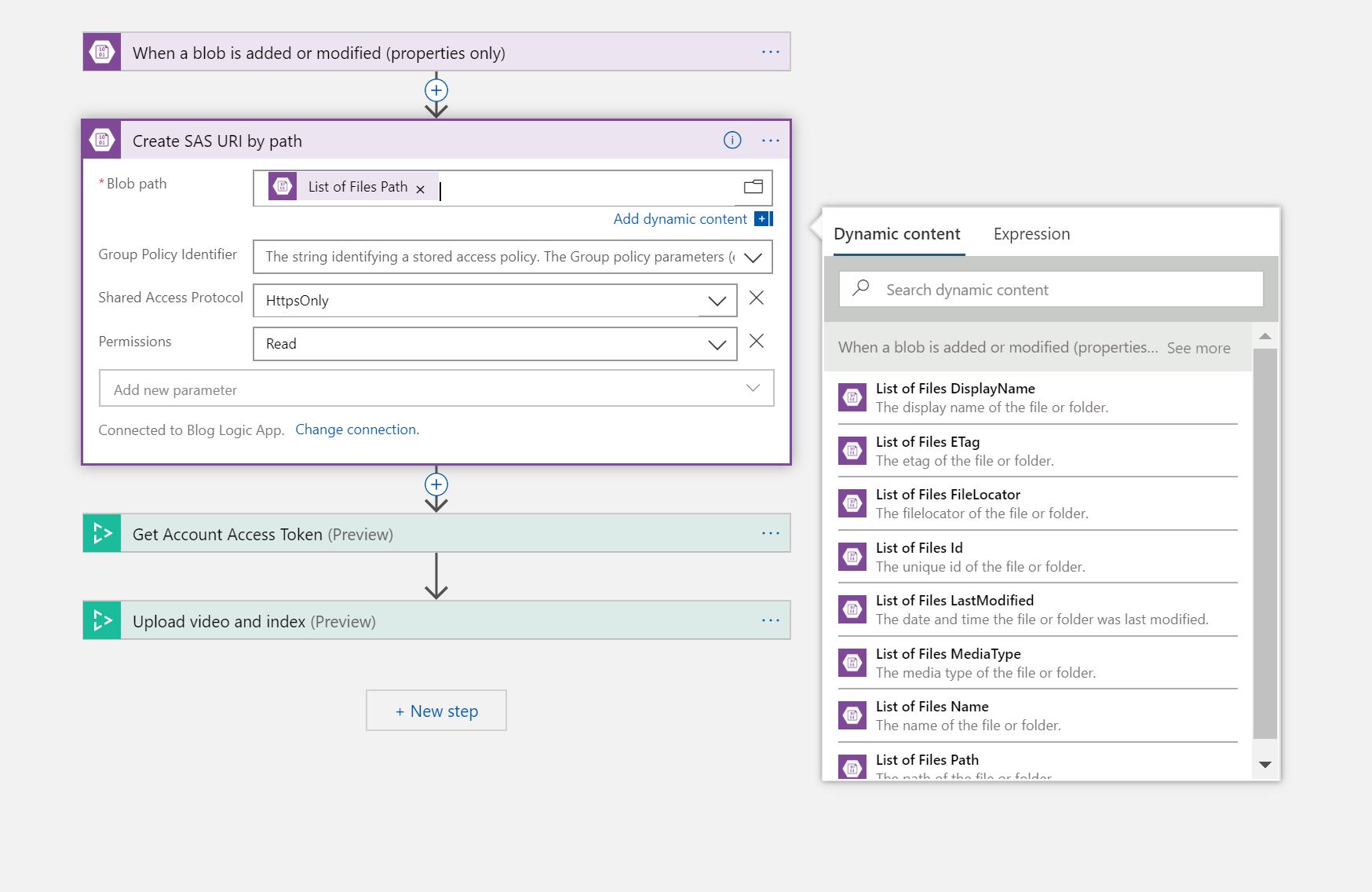Expand Group Policy Identifier dropdown

[753, 258]
